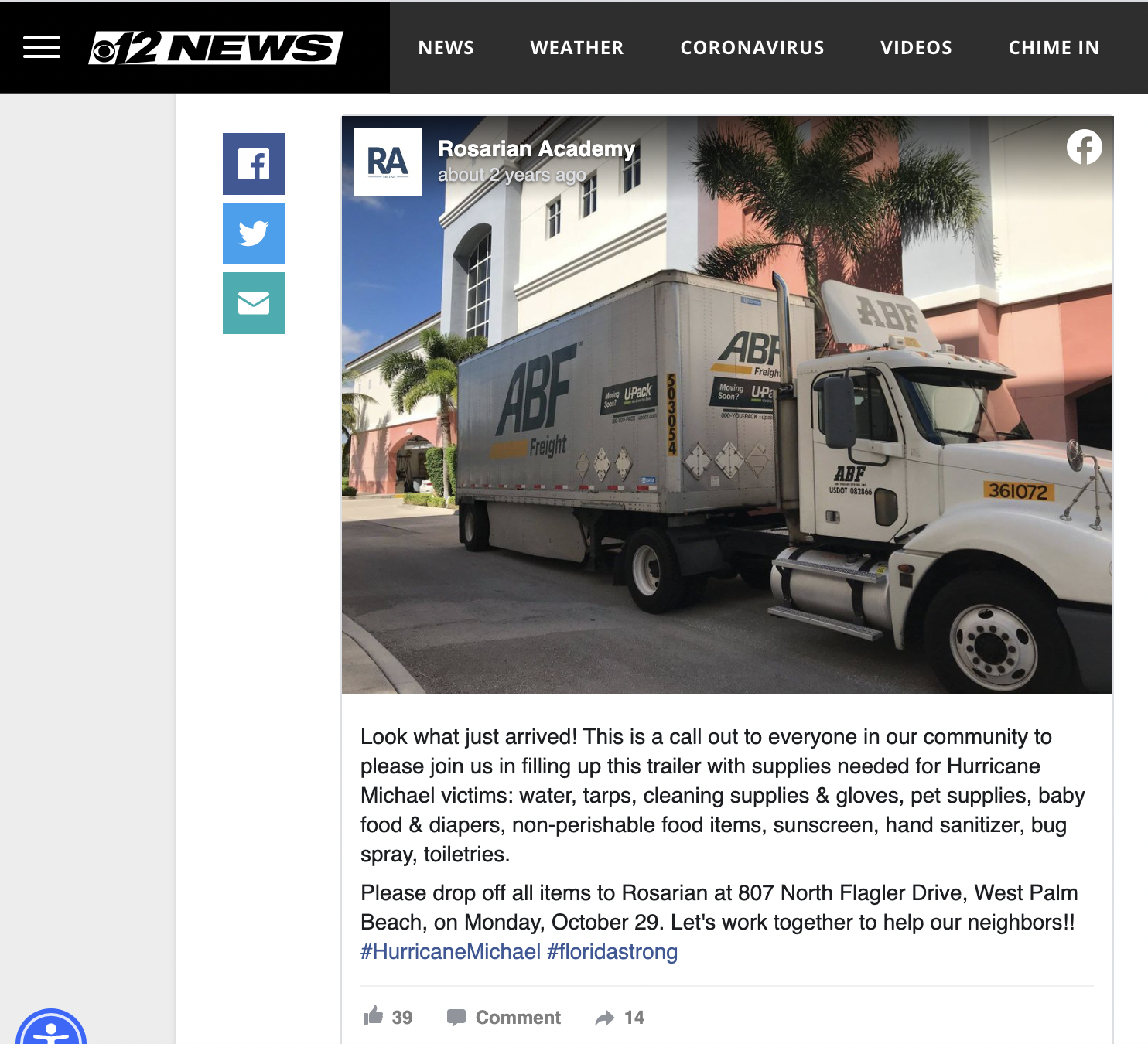Click the #floridastrong hashtag
1148x1044 pixels.
coord(613,951)
